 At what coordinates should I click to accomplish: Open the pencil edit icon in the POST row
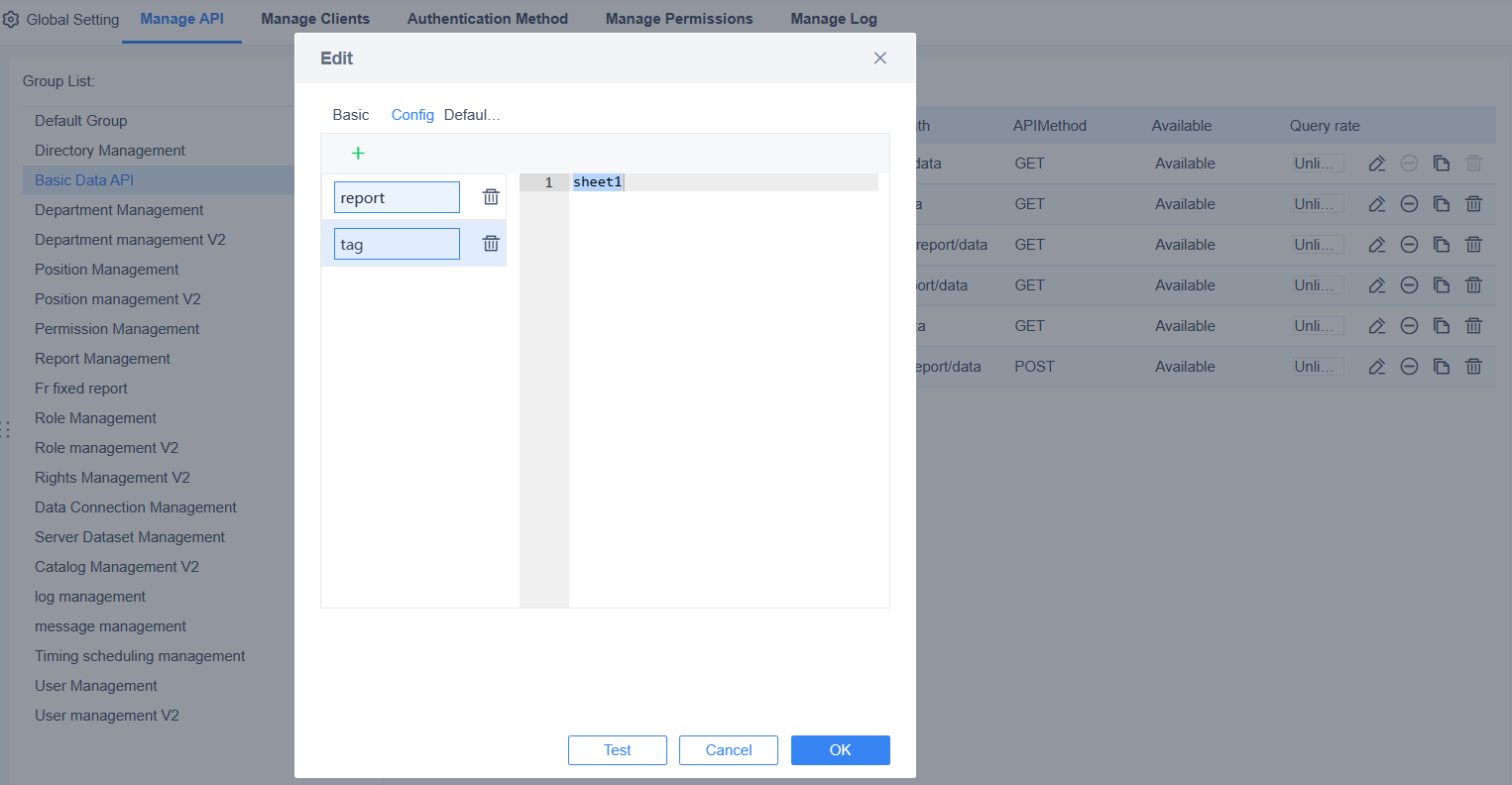(1377, 367)
